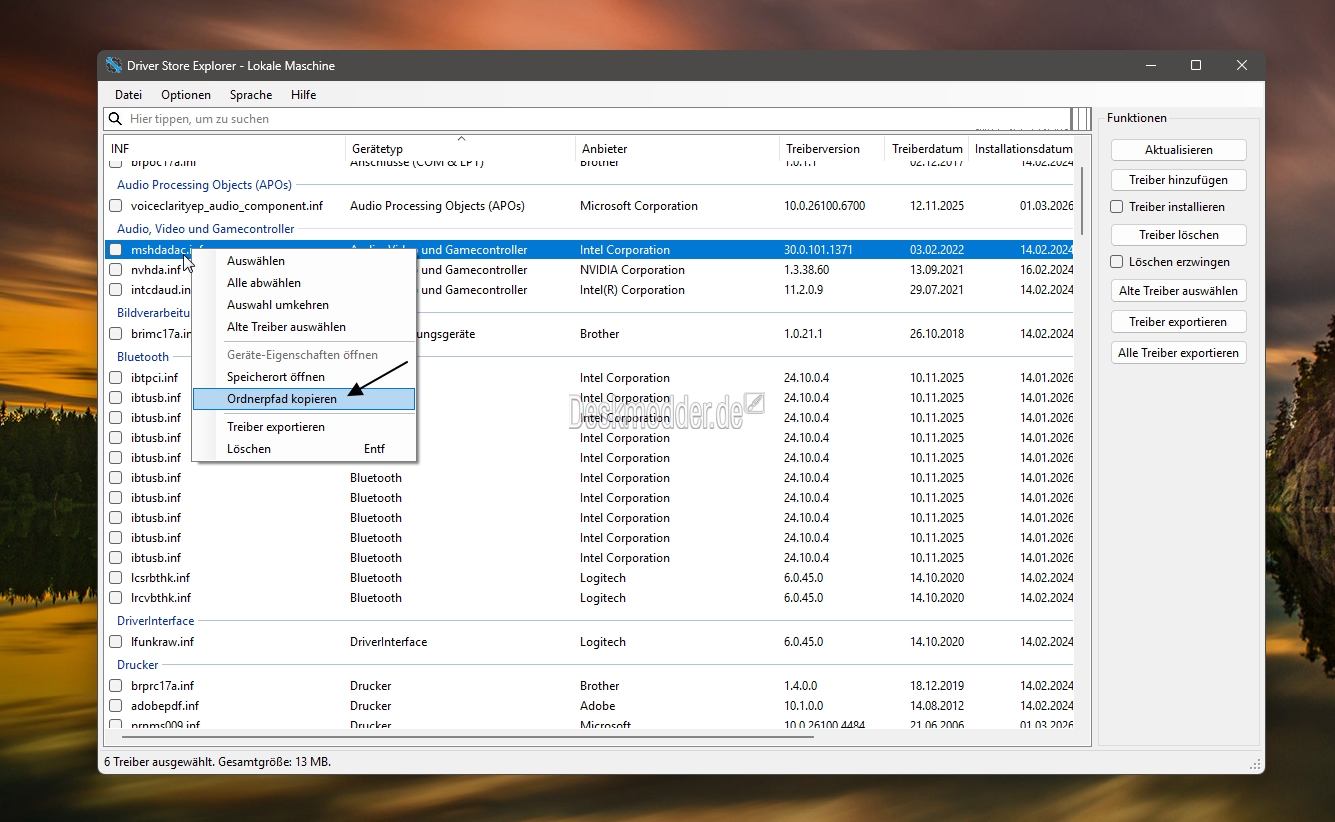Check the lfunkraw.inf driver checkbox
1335x822 pixels.
116,642
